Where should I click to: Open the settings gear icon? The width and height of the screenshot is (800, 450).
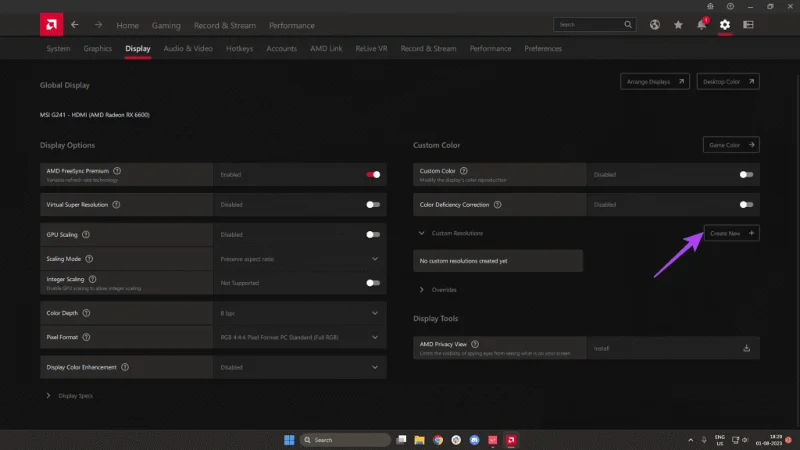click(725, 24)
